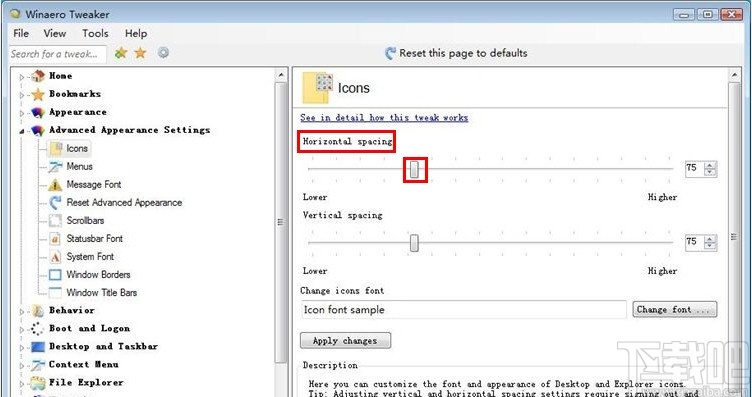Click the settings gear toolbar icon
Viewport: 752px width, 397px height.
point(164,53)
